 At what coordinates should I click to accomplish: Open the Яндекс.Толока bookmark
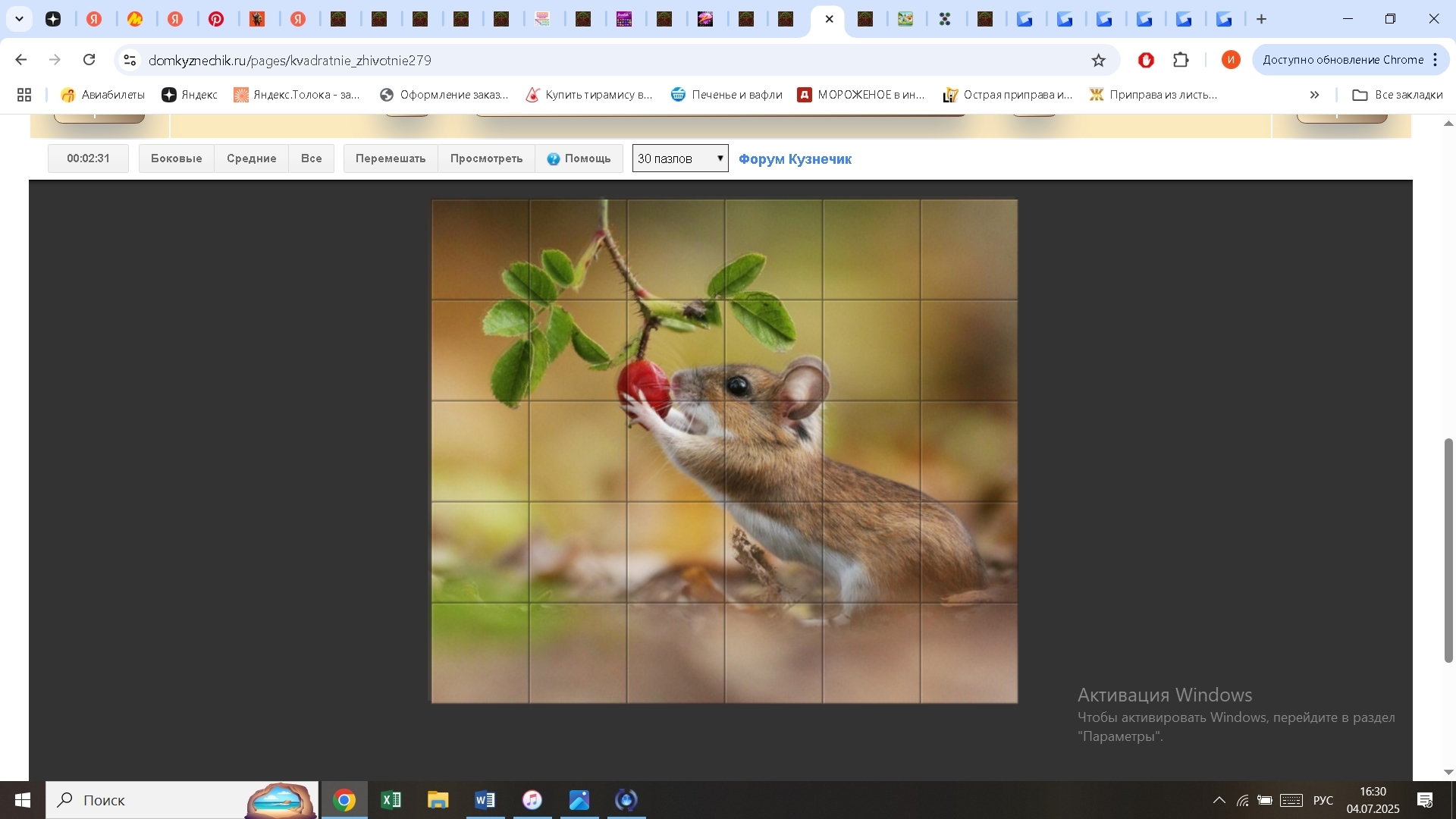click(x=297, y=95)
